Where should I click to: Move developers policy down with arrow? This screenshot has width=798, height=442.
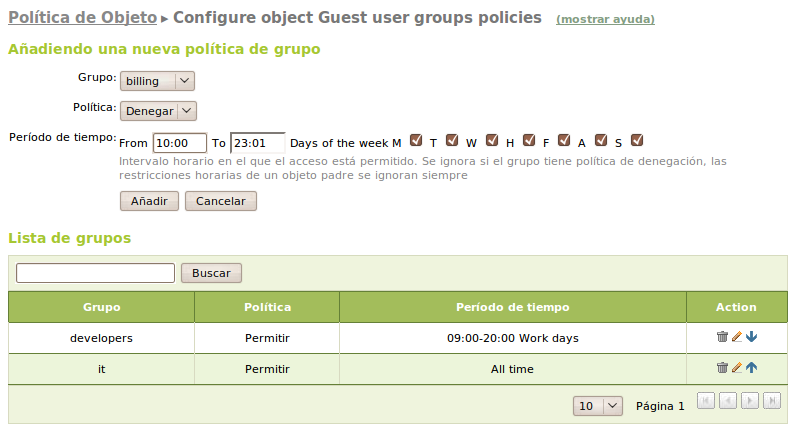(x=751, y=337)
